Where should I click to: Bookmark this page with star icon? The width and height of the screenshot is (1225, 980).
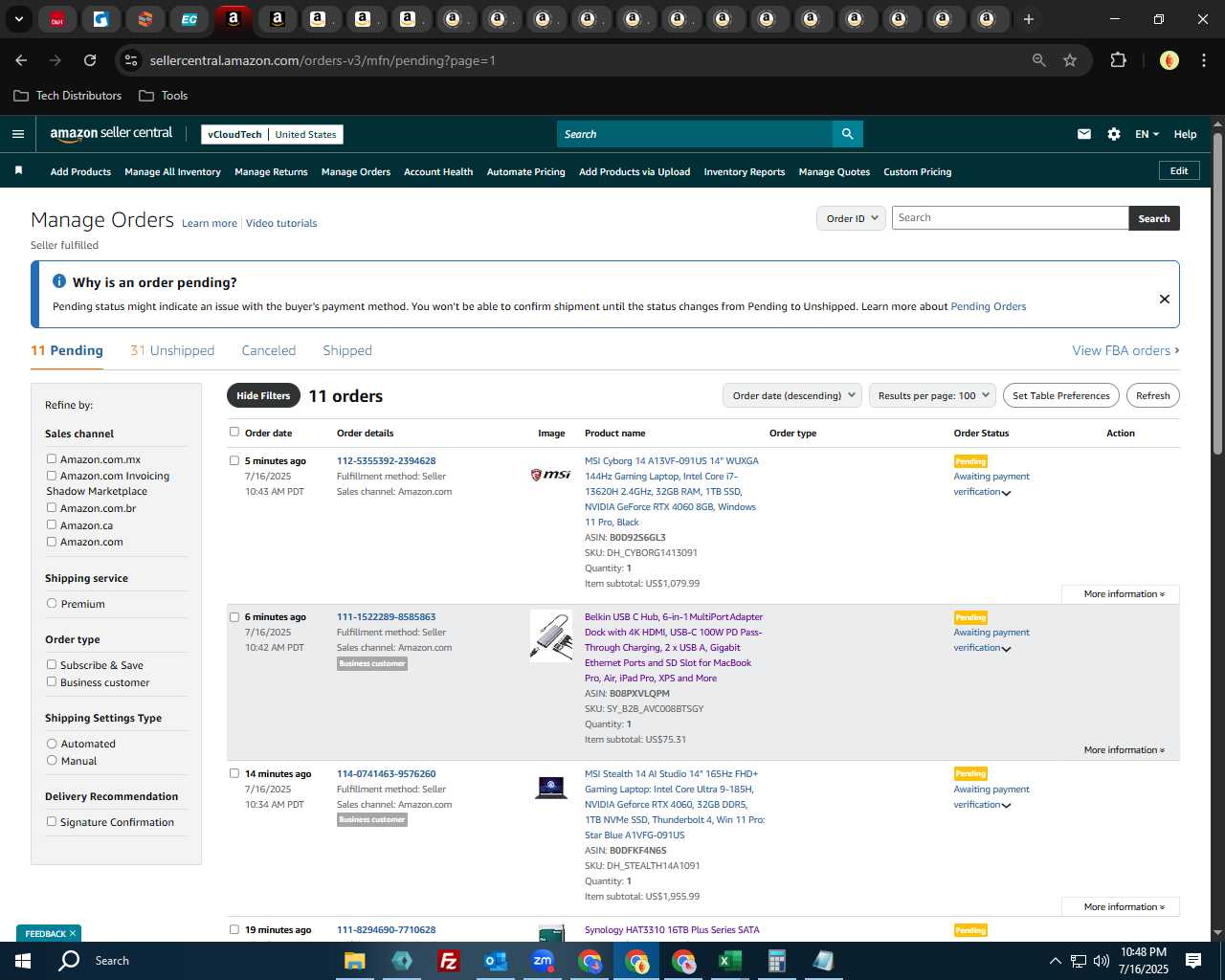pos(1070,60)
